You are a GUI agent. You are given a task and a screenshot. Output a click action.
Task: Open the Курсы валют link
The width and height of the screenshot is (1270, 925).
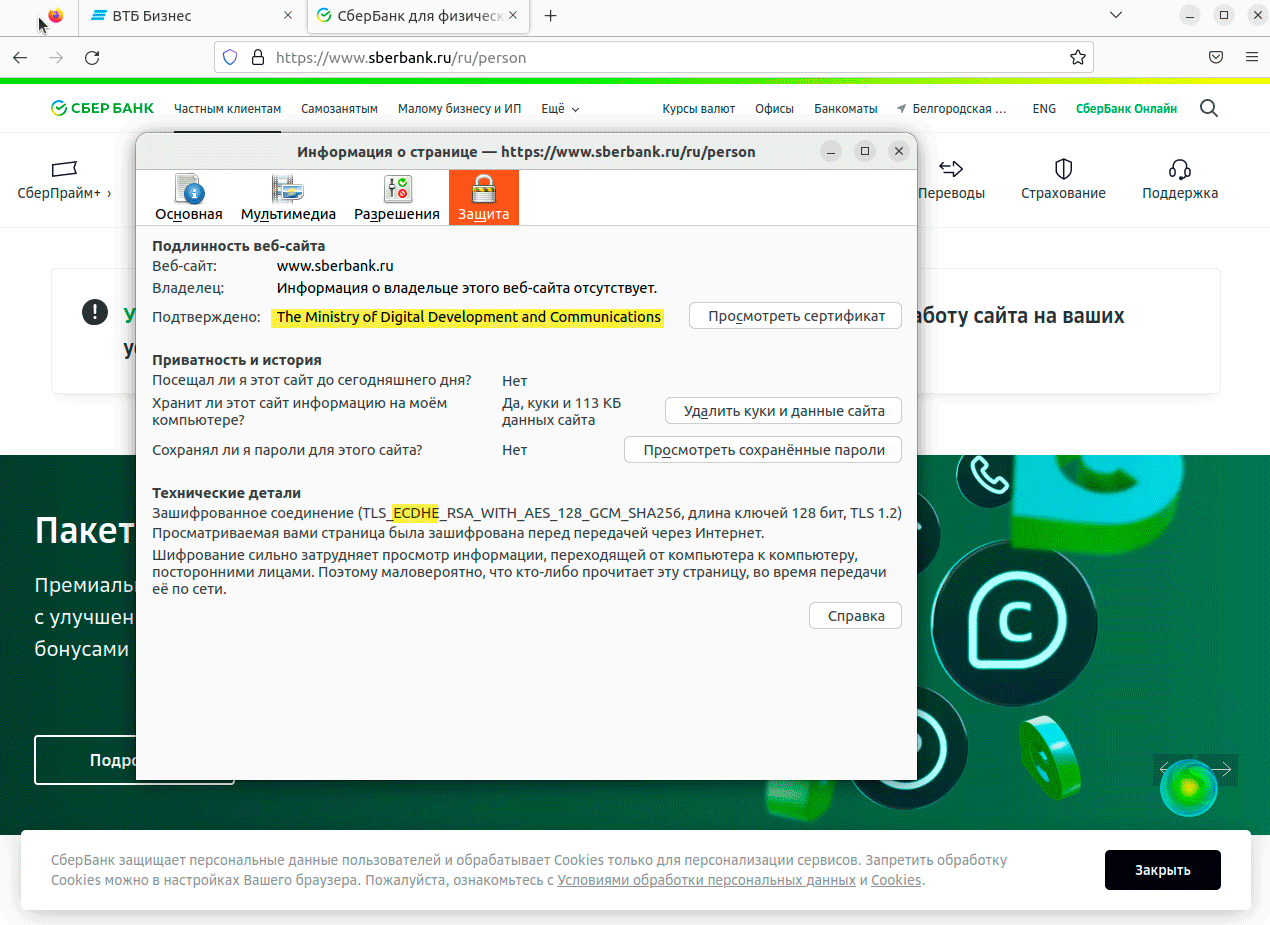[x=698, y=109]
